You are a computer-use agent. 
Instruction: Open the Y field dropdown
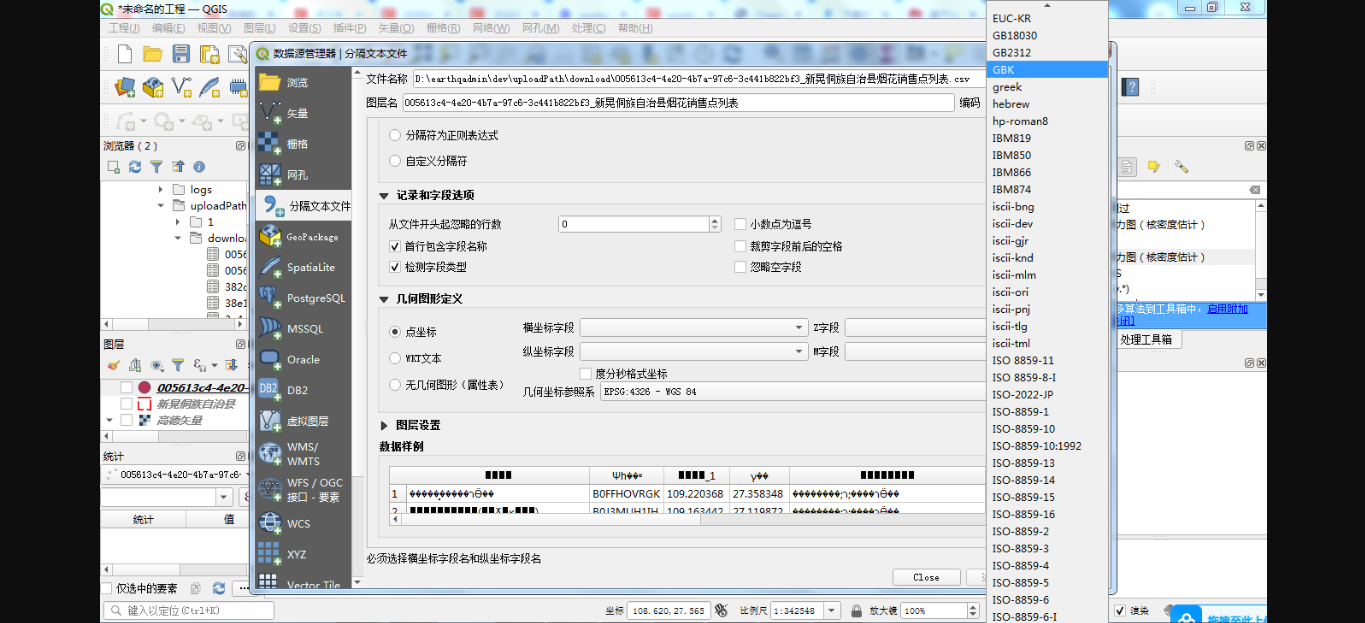pos(694,351)
